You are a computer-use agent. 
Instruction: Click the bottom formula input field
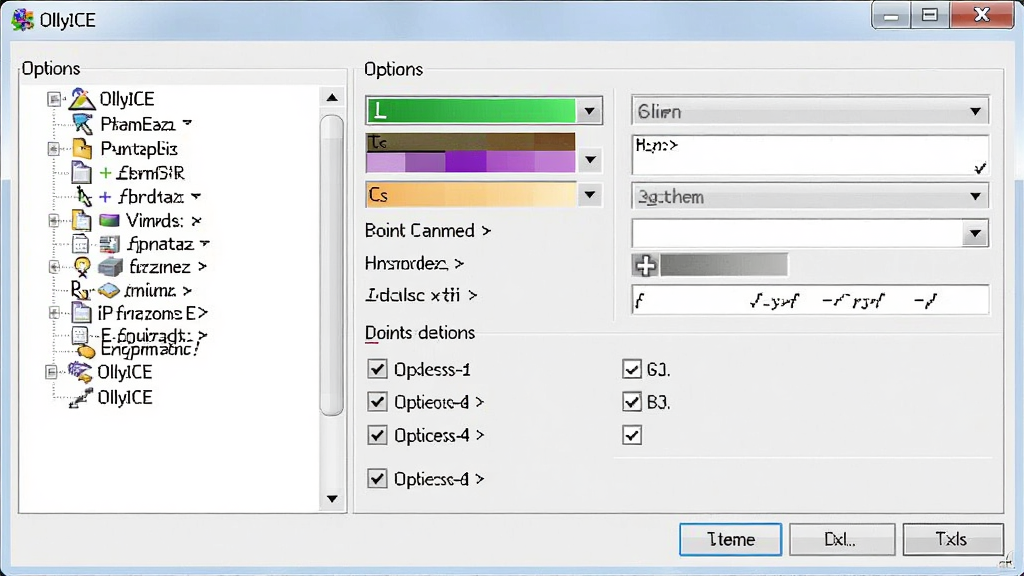coord(810,300)
